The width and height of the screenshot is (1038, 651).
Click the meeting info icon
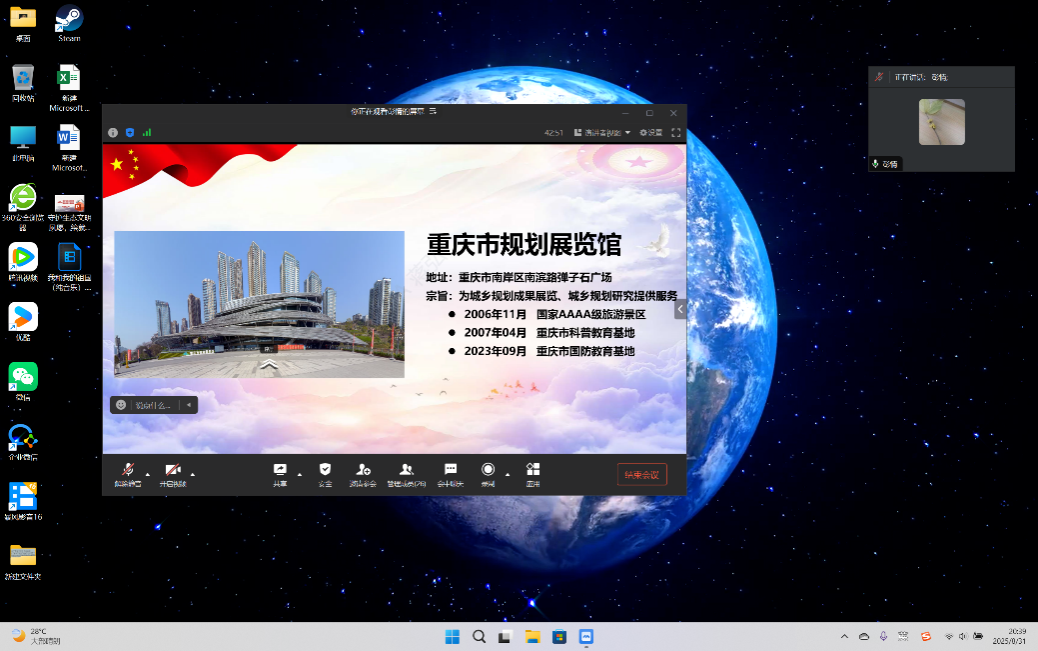click(113, 132)
